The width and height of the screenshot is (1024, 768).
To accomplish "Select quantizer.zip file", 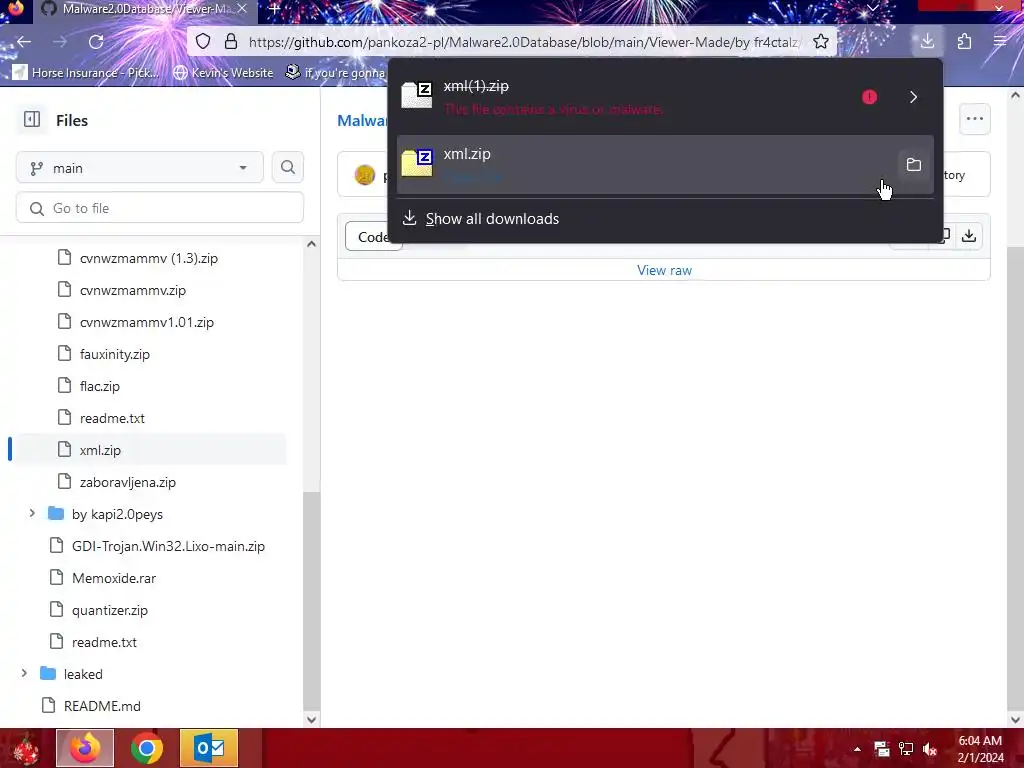I will click(110, 610).
